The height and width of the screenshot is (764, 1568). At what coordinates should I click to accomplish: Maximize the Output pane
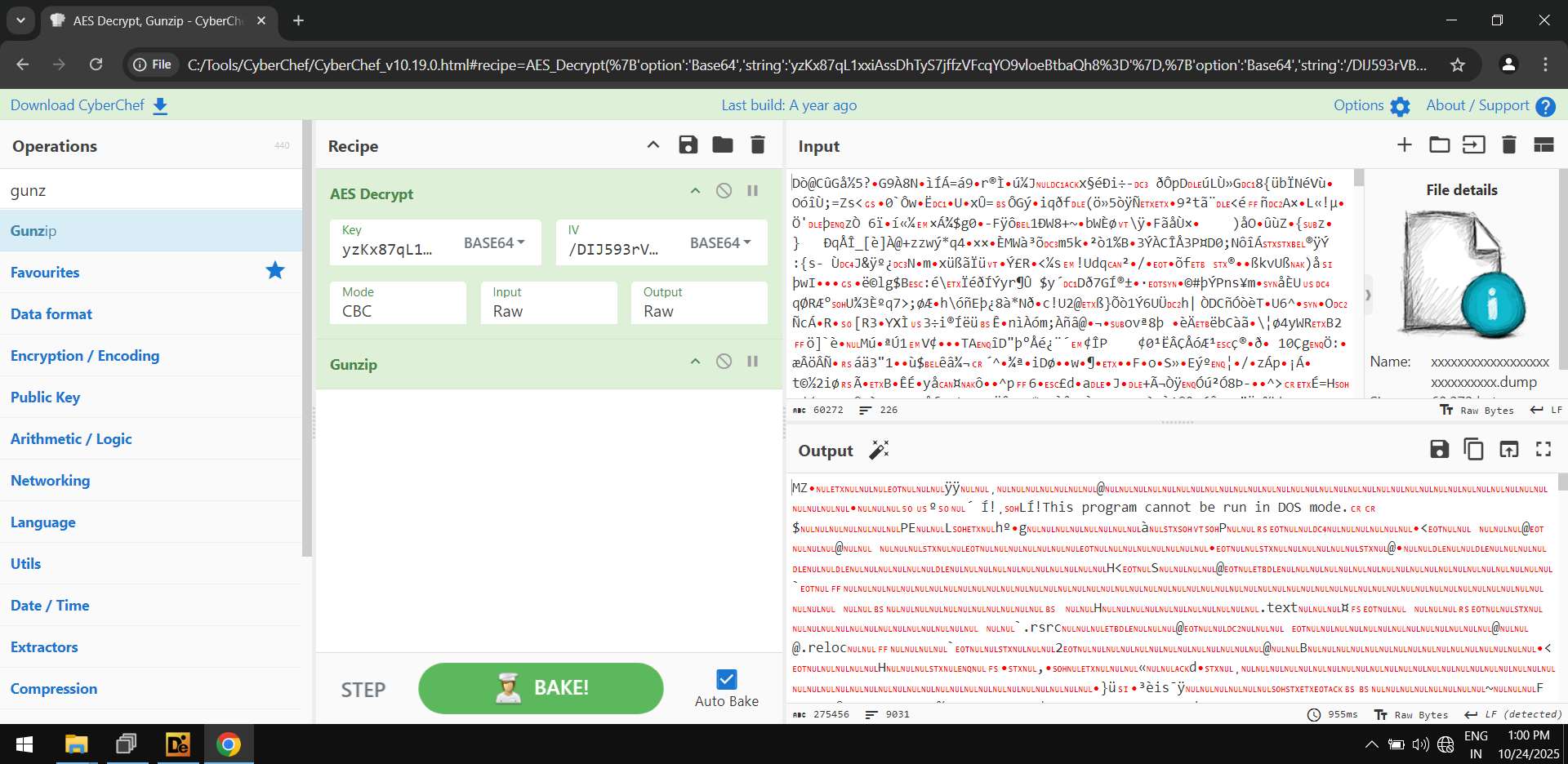pyautogui.click(x=1543, y=449)
